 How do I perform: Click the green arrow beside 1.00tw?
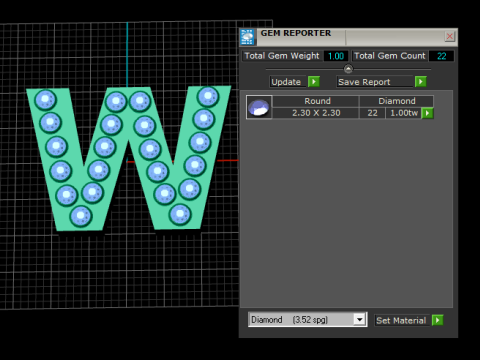(x=427, y=113)
